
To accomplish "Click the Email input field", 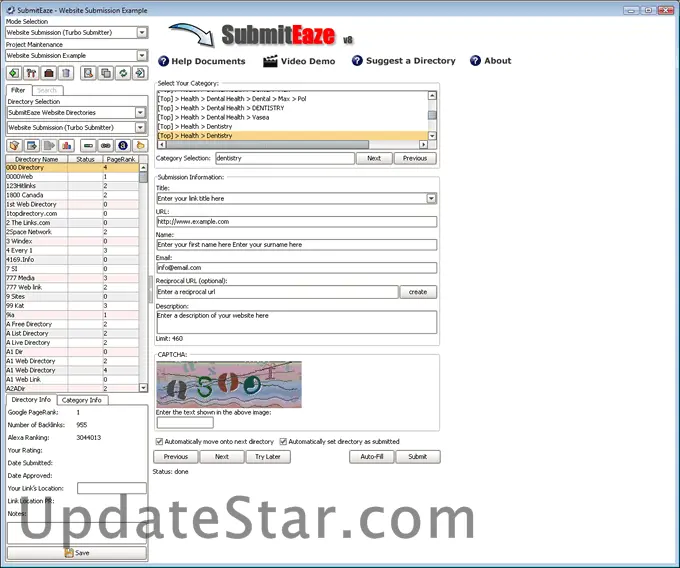I will pos(297,268).
